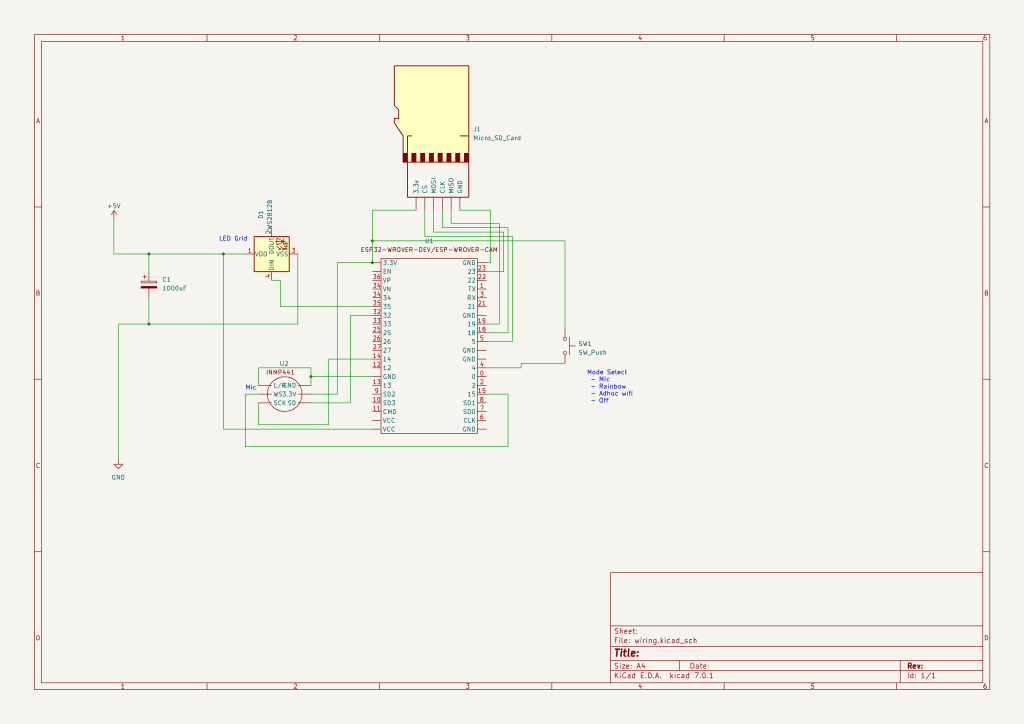Select the 1000uF capacitor C1
Screen dimensions: 1024x724
(146, 285)
